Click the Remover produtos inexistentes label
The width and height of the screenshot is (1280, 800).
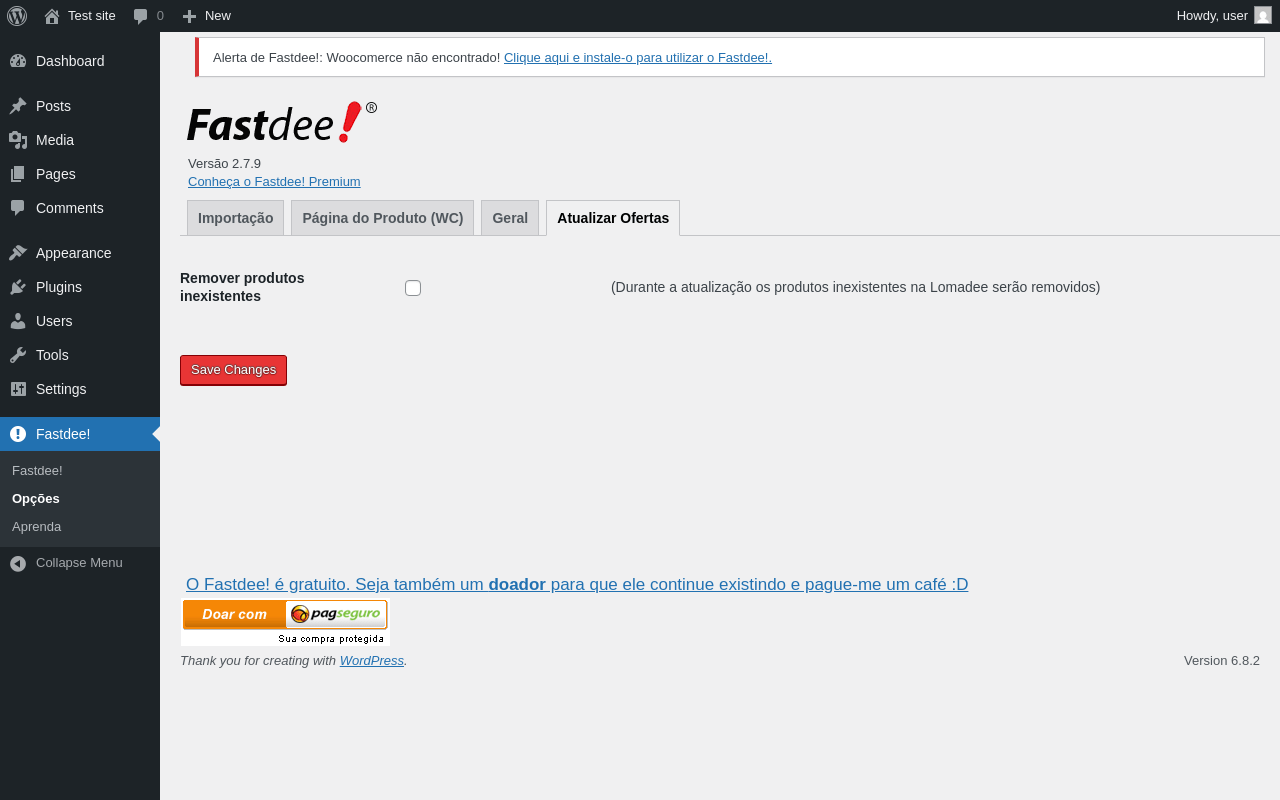coord(242,287)
